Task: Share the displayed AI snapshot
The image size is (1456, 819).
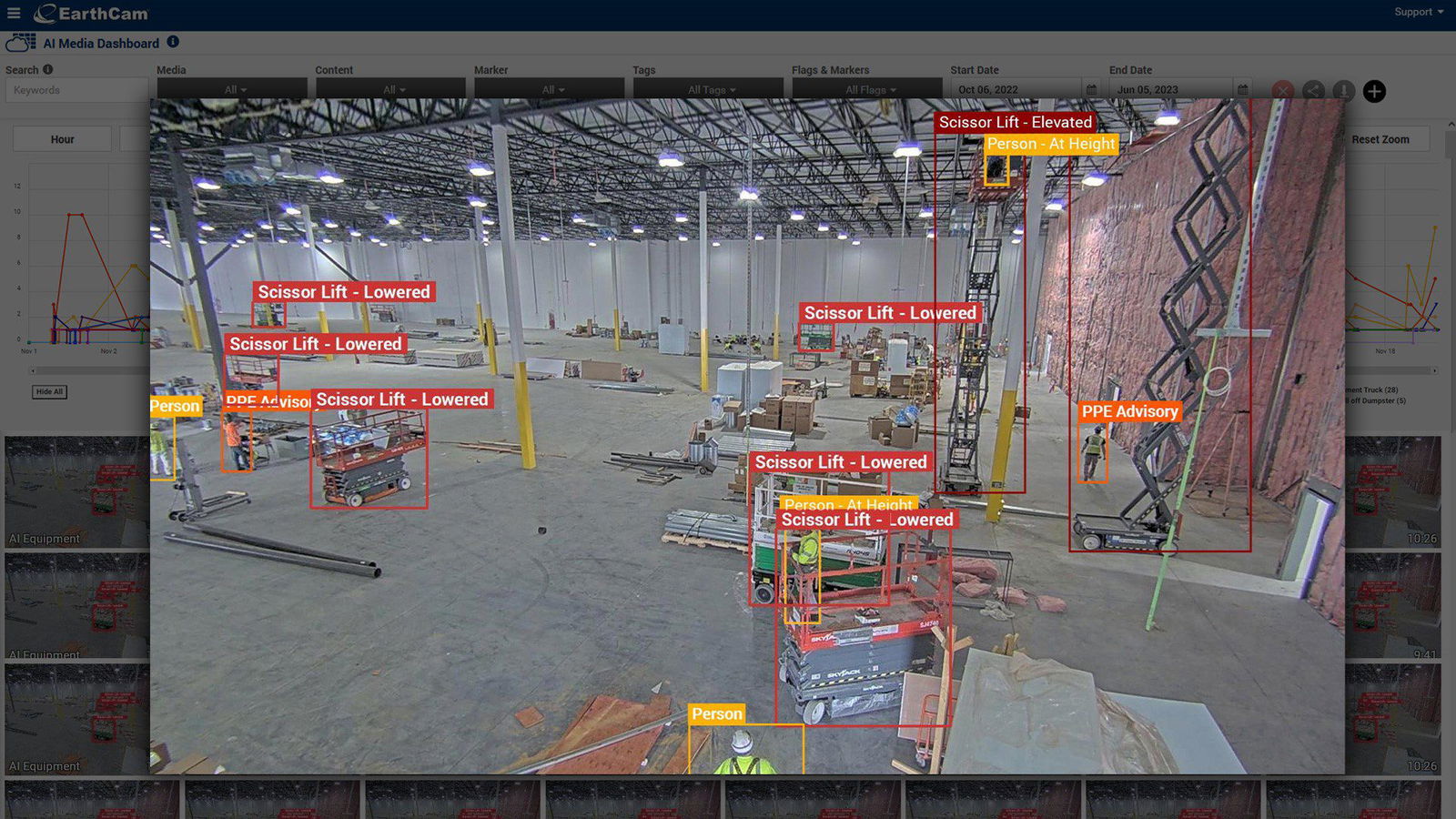Action: click(1312, 91)
